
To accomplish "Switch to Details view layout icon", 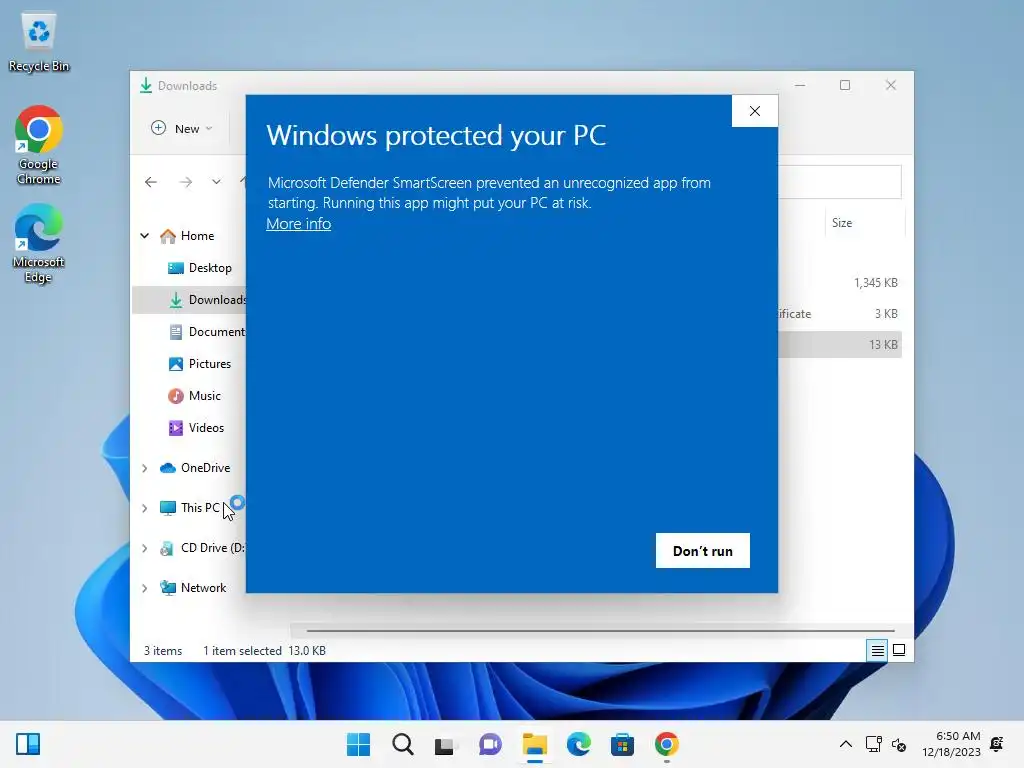I will click(877, 650).
